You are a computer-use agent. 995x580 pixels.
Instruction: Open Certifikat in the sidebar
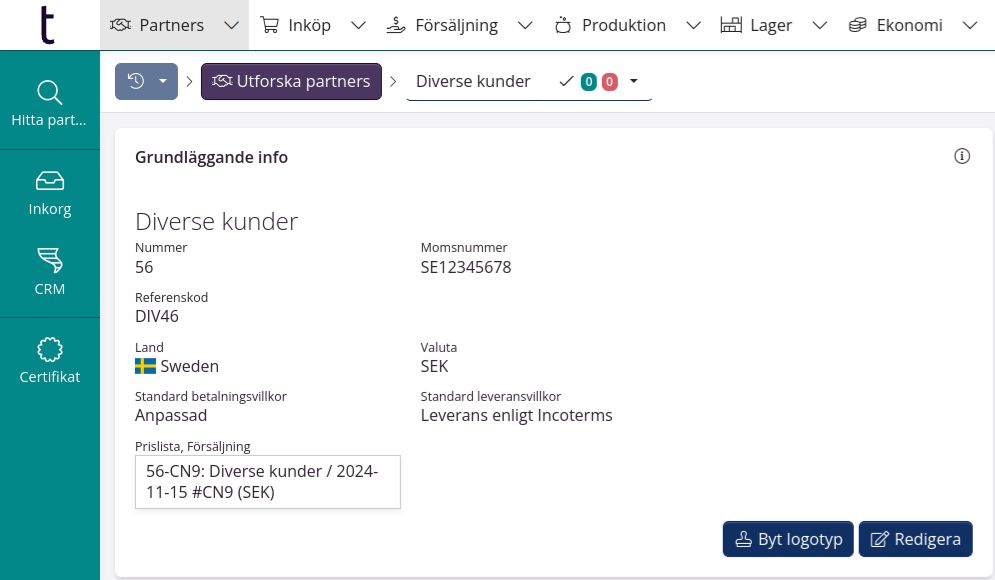[x=50, y=360]
